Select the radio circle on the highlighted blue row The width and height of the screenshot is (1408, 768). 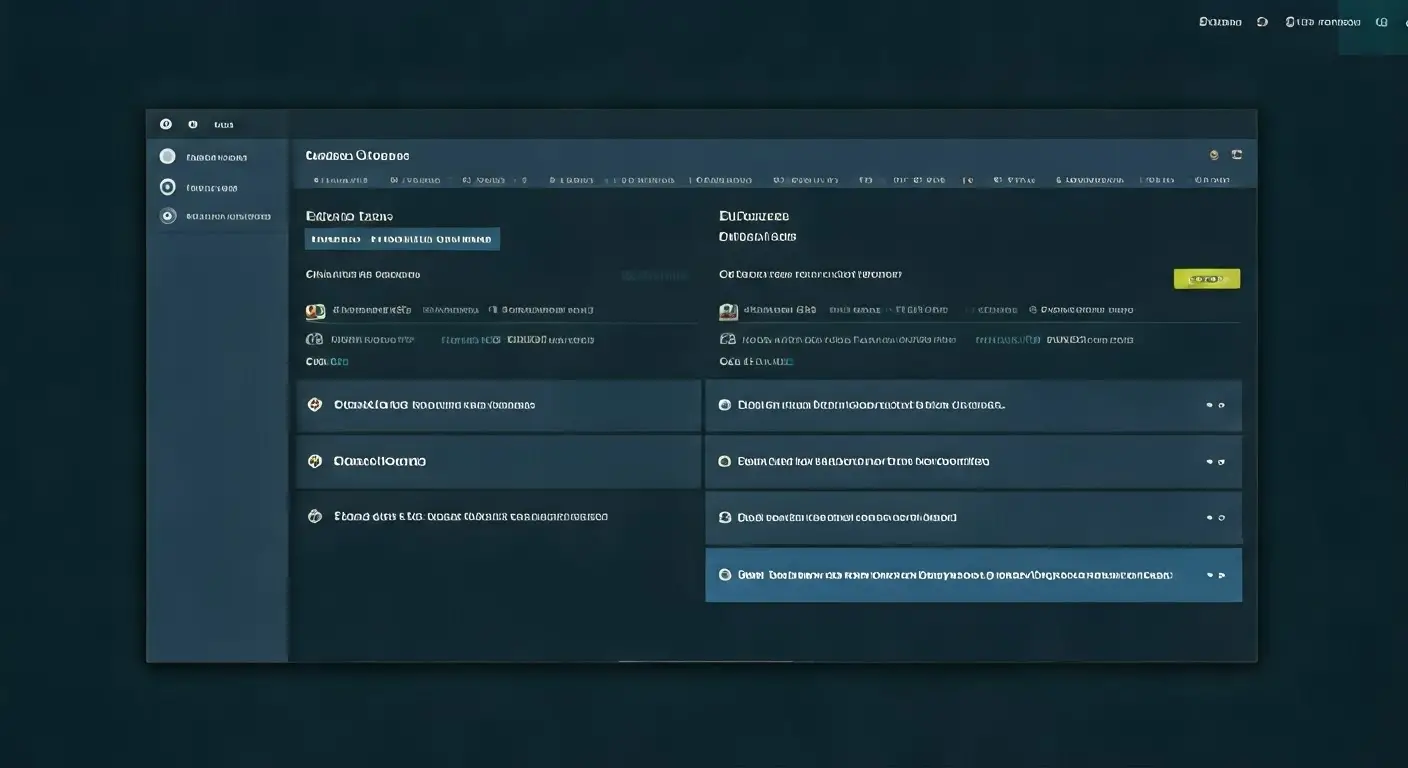pos(725,575)
